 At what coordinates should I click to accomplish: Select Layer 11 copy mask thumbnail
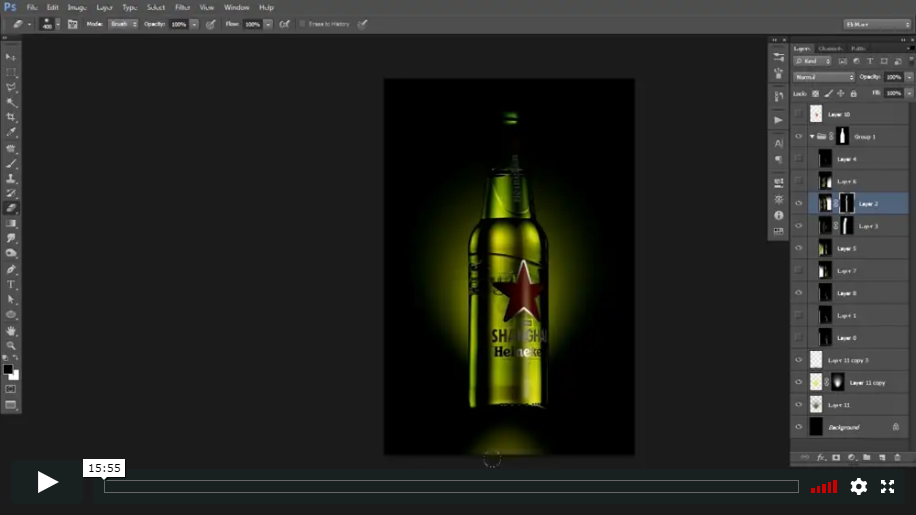click(x=838, y=382)
